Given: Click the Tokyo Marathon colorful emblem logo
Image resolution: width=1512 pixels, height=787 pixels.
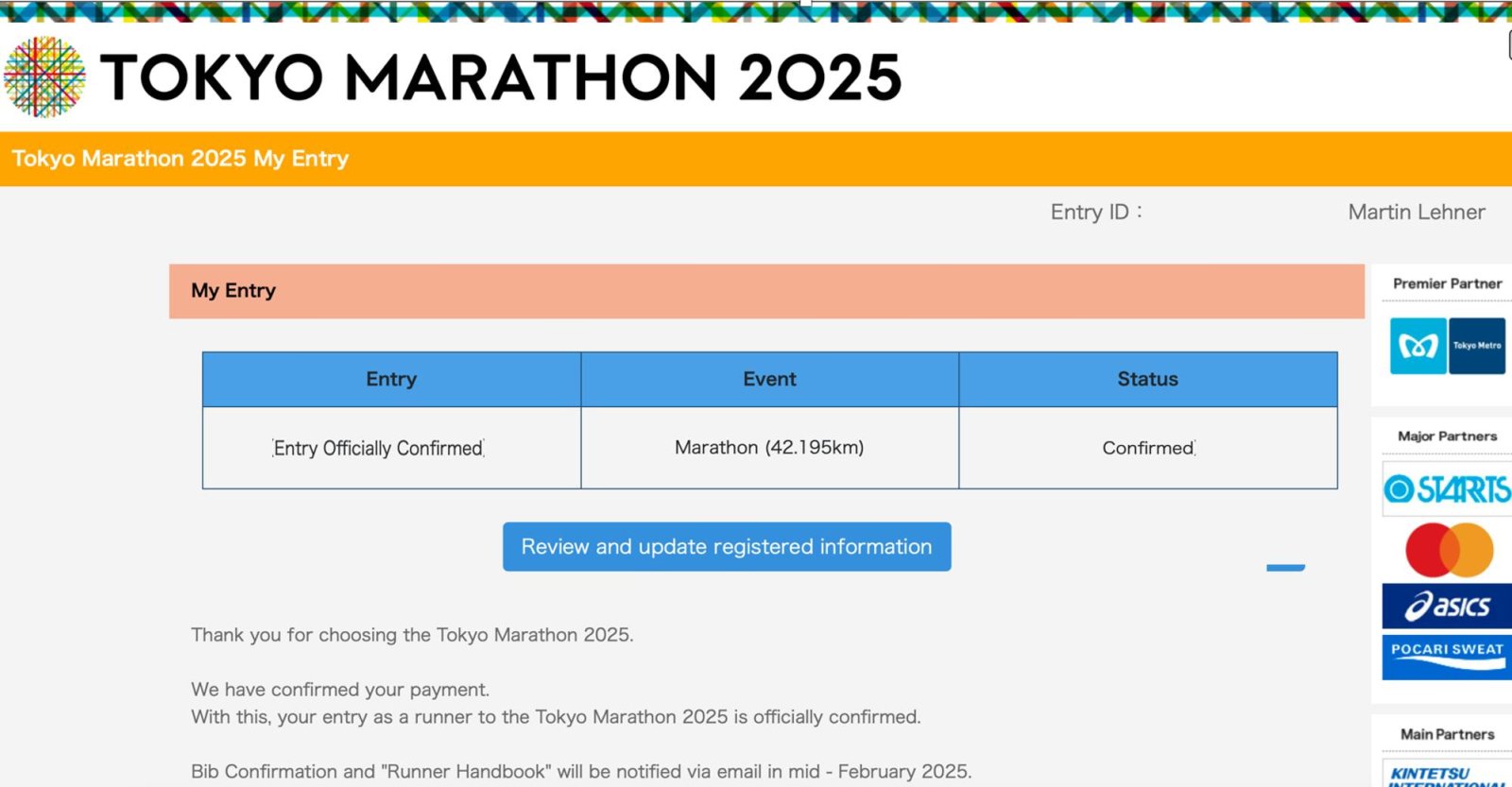Looking at the screenshot, I should point(44,77).
